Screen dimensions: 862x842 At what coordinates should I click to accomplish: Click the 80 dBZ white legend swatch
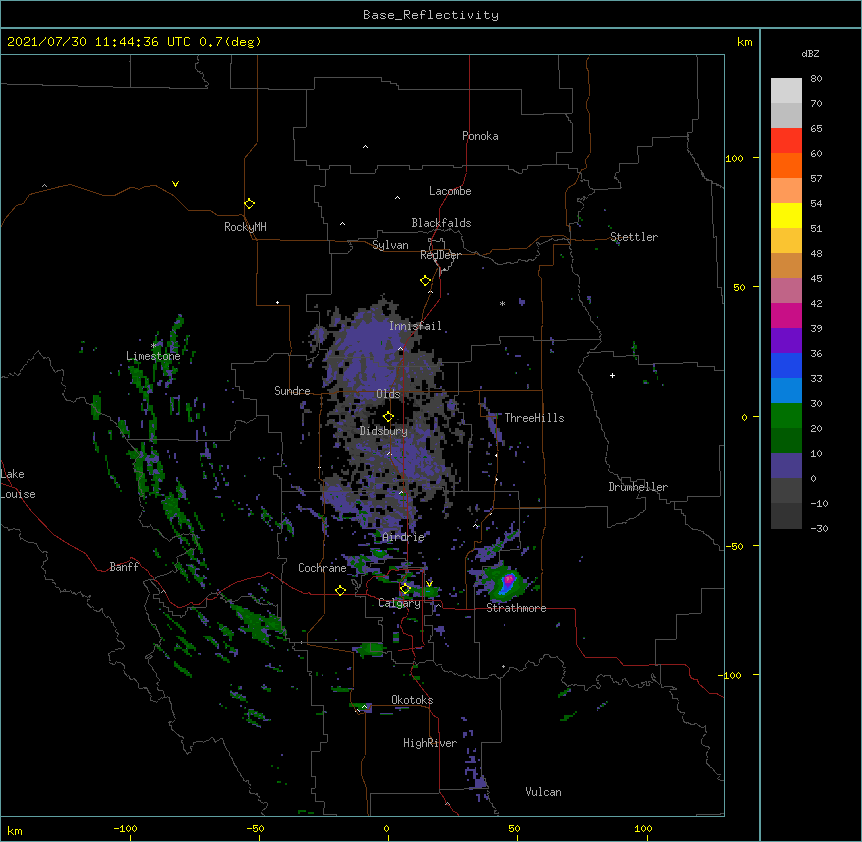(x=786, y=91)
